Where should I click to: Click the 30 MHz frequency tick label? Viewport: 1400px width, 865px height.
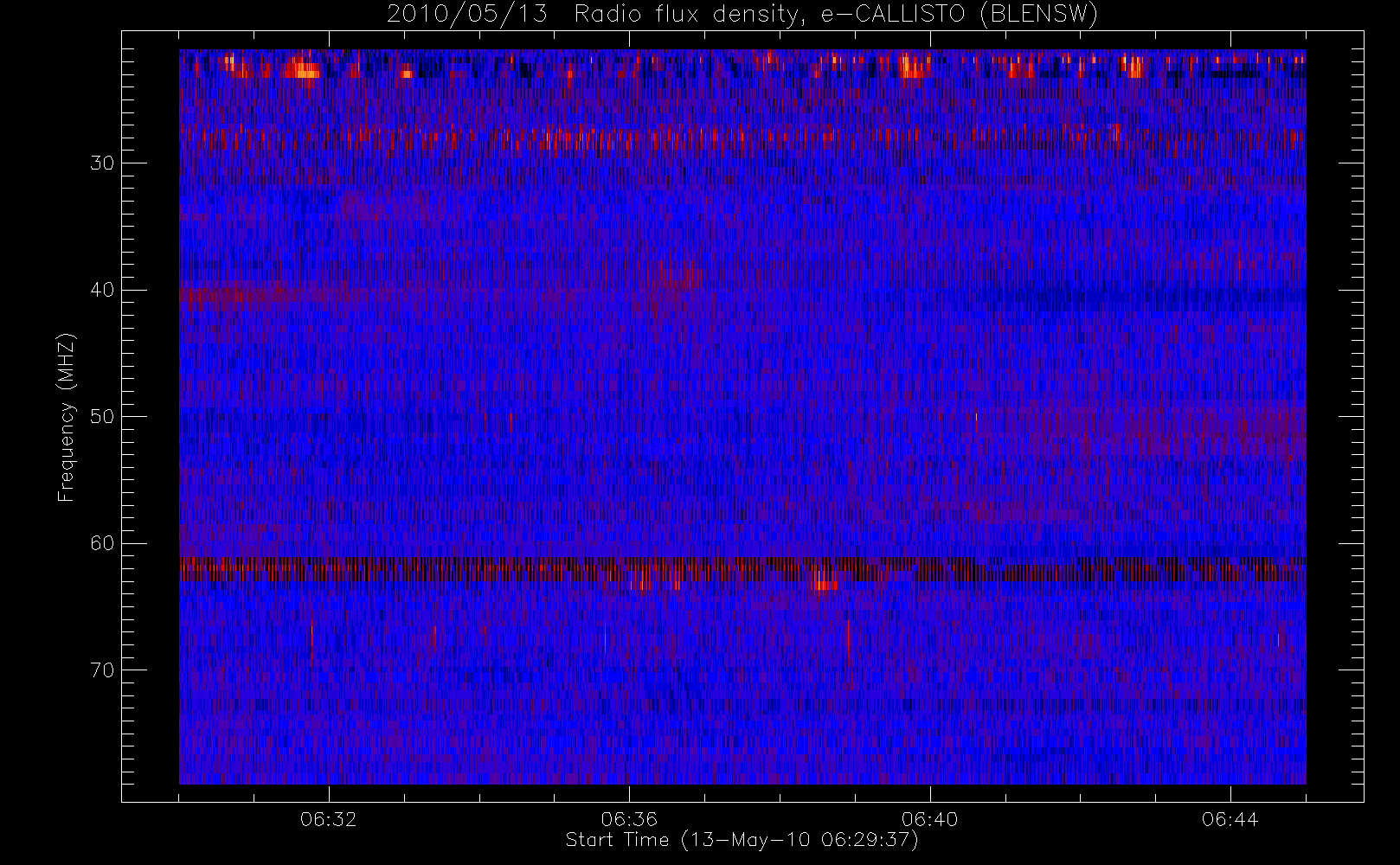(x=102, y=163)
